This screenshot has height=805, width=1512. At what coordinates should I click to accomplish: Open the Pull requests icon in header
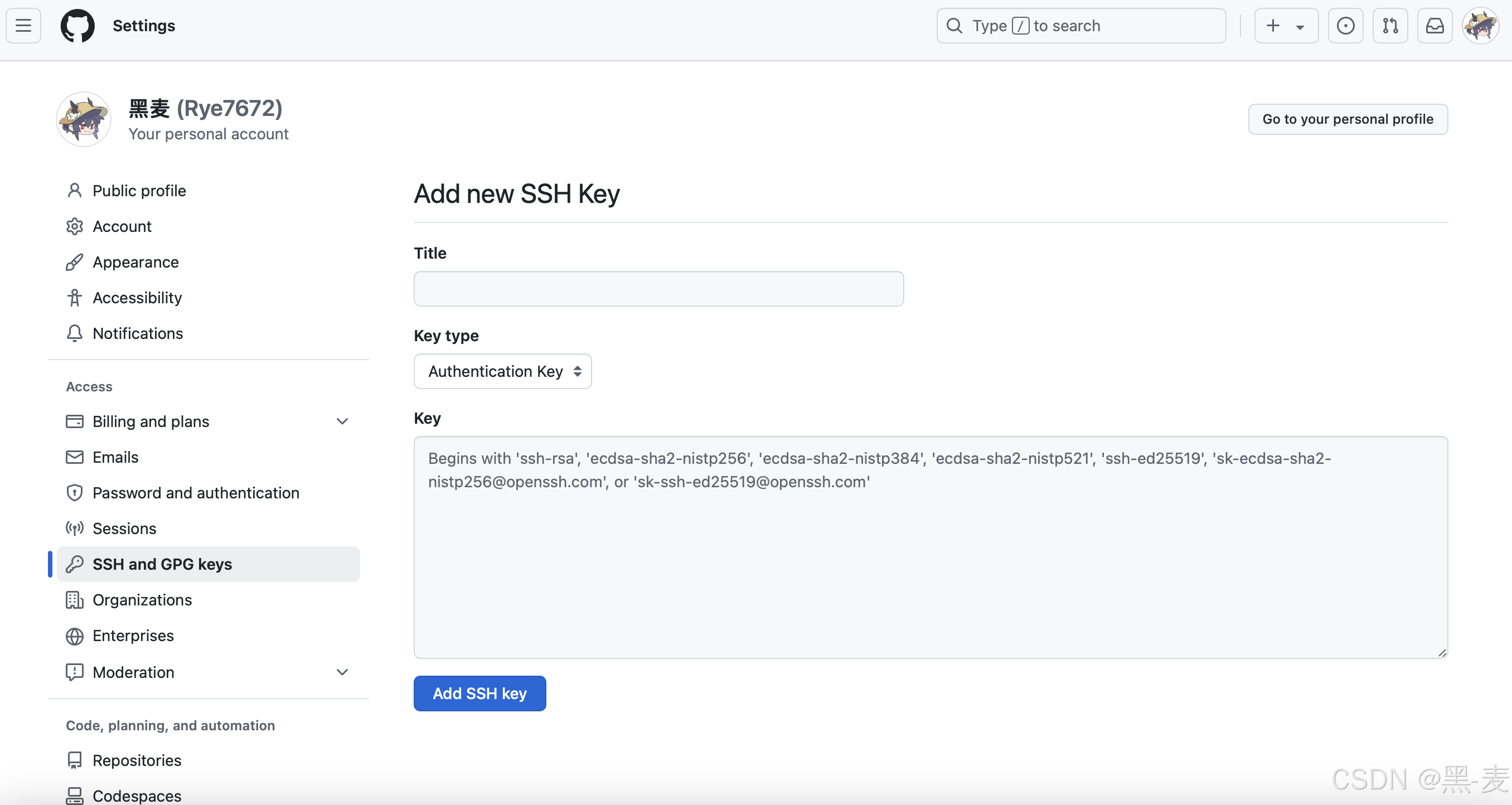click(x=1390, y=26)
